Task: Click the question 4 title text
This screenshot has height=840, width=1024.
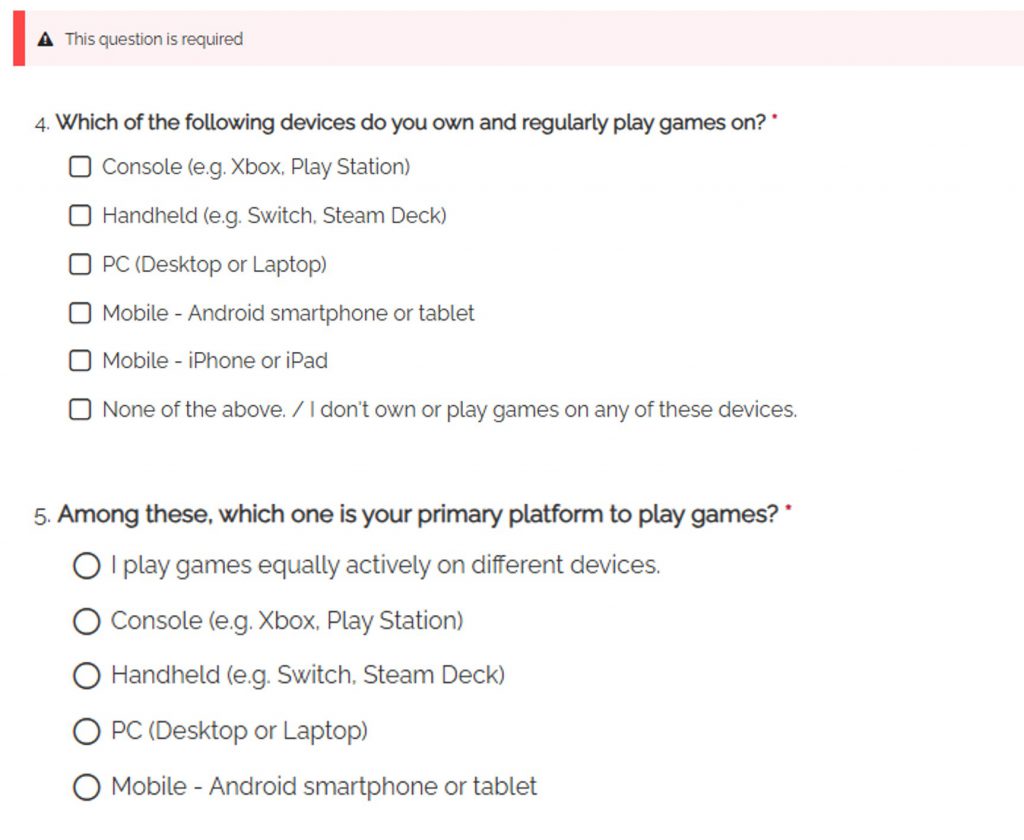Action: pos(410,123)
